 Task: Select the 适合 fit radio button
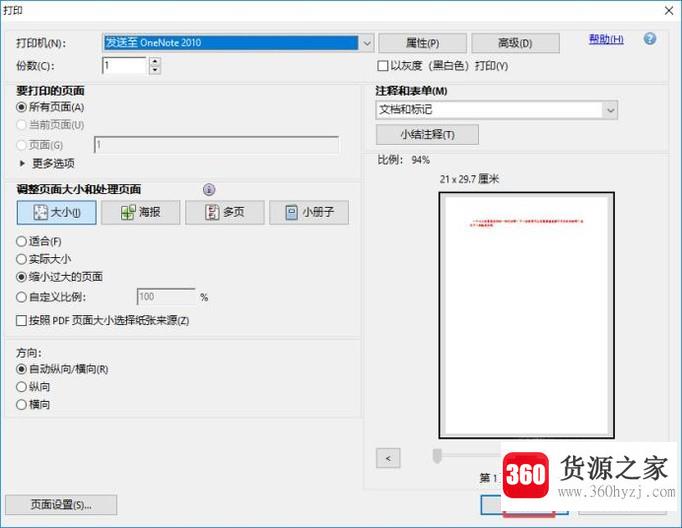click(21, 241)
